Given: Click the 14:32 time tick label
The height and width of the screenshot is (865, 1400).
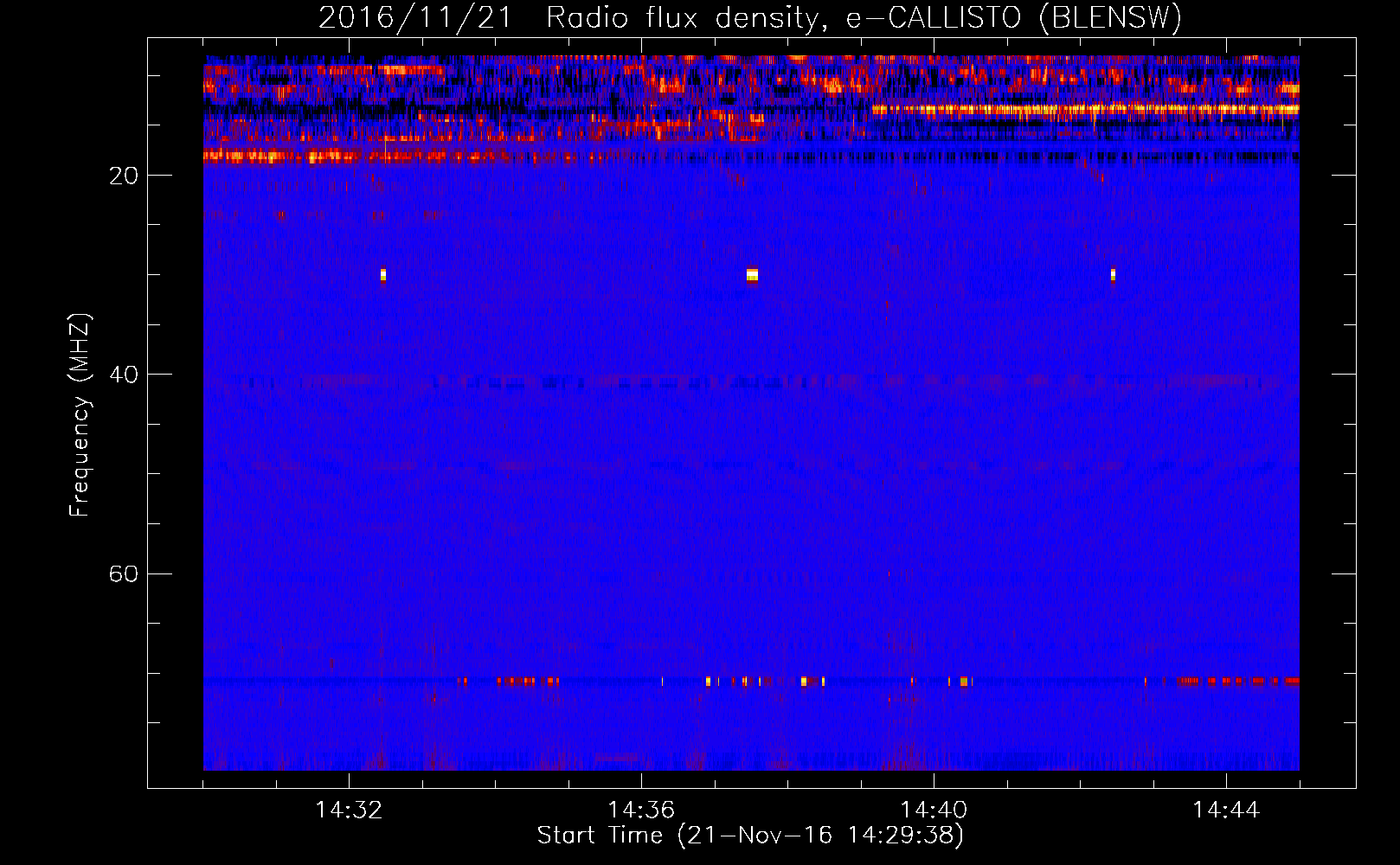Looking at the screenshot, I should 349,811.
